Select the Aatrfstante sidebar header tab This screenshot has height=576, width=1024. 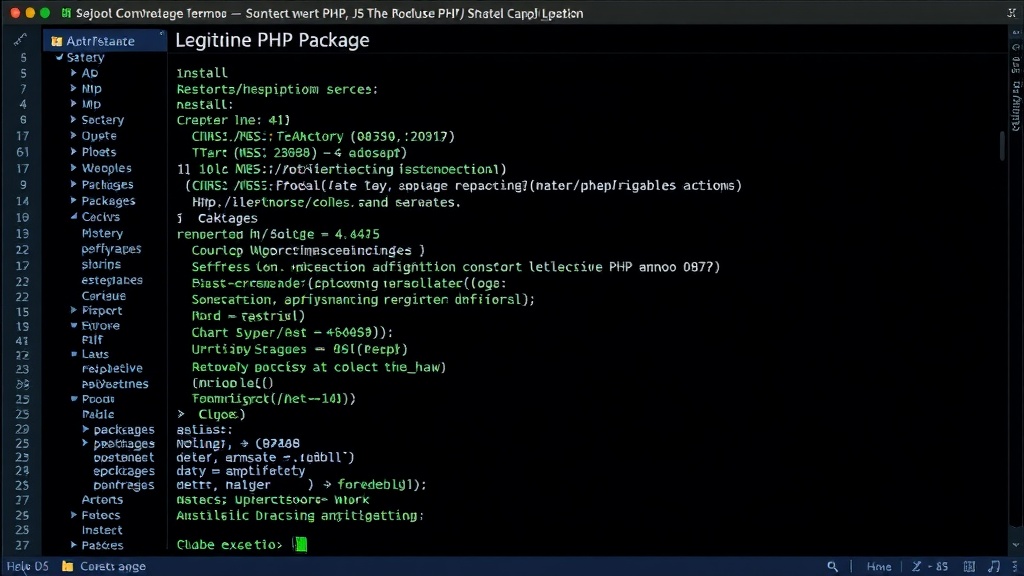104,40
